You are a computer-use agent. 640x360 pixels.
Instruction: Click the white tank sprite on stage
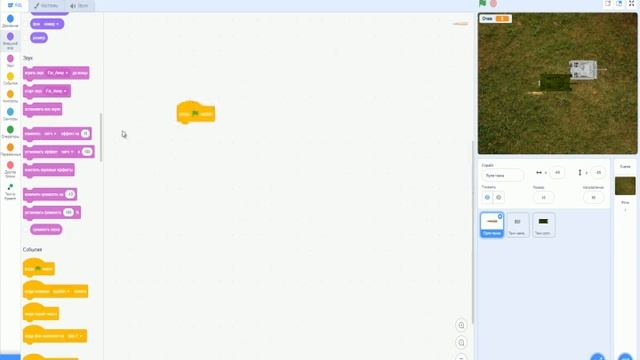click(x=583, y=69)
